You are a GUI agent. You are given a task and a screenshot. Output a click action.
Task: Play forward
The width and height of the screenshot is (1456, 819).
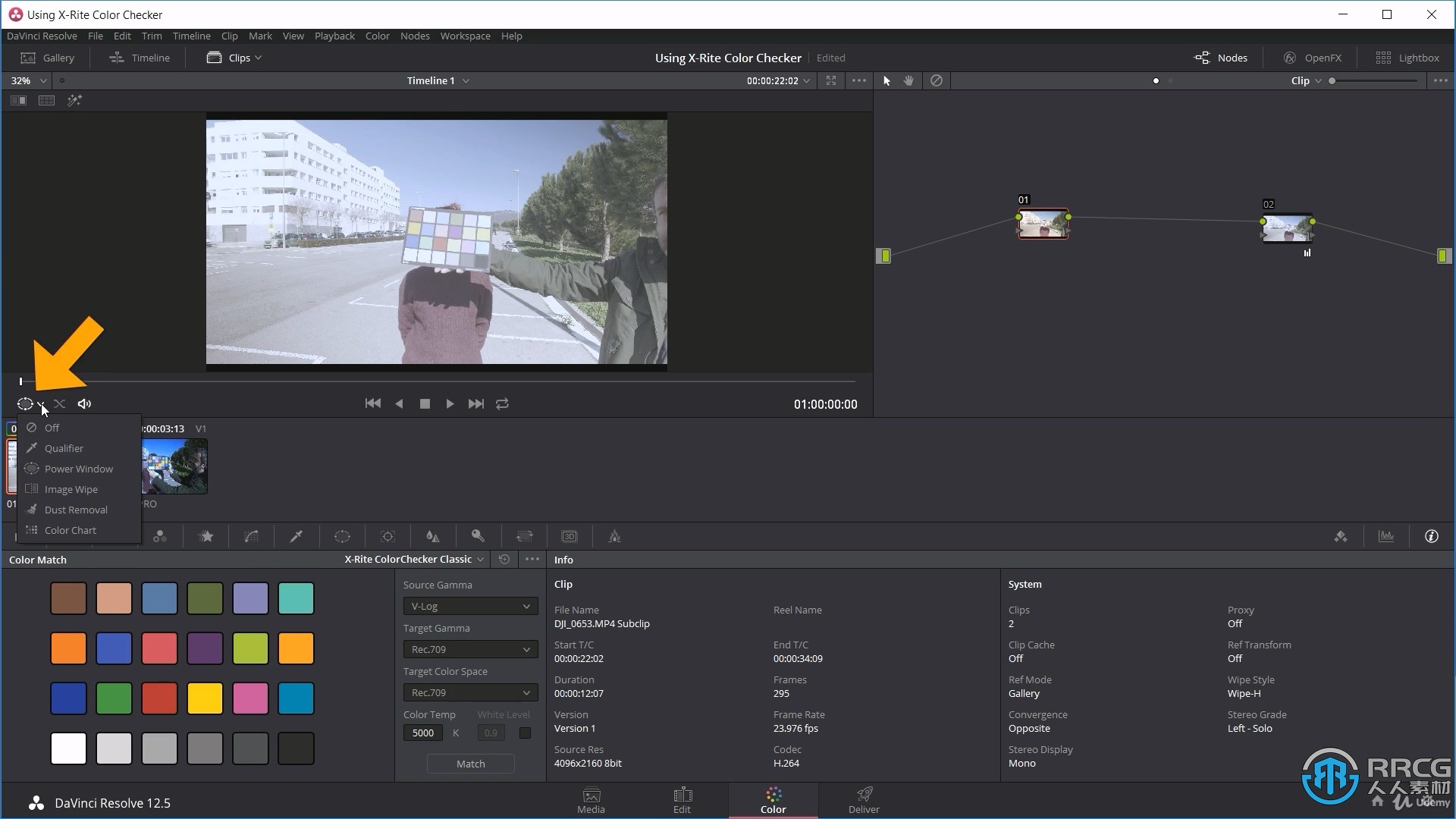click(450, 404)
